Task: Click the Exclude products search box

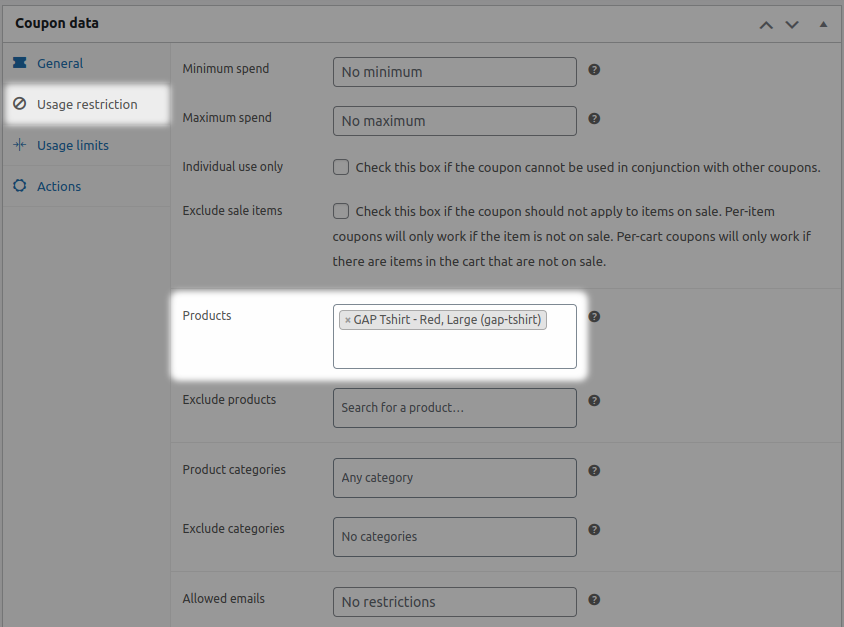Action: coord(454,407)
